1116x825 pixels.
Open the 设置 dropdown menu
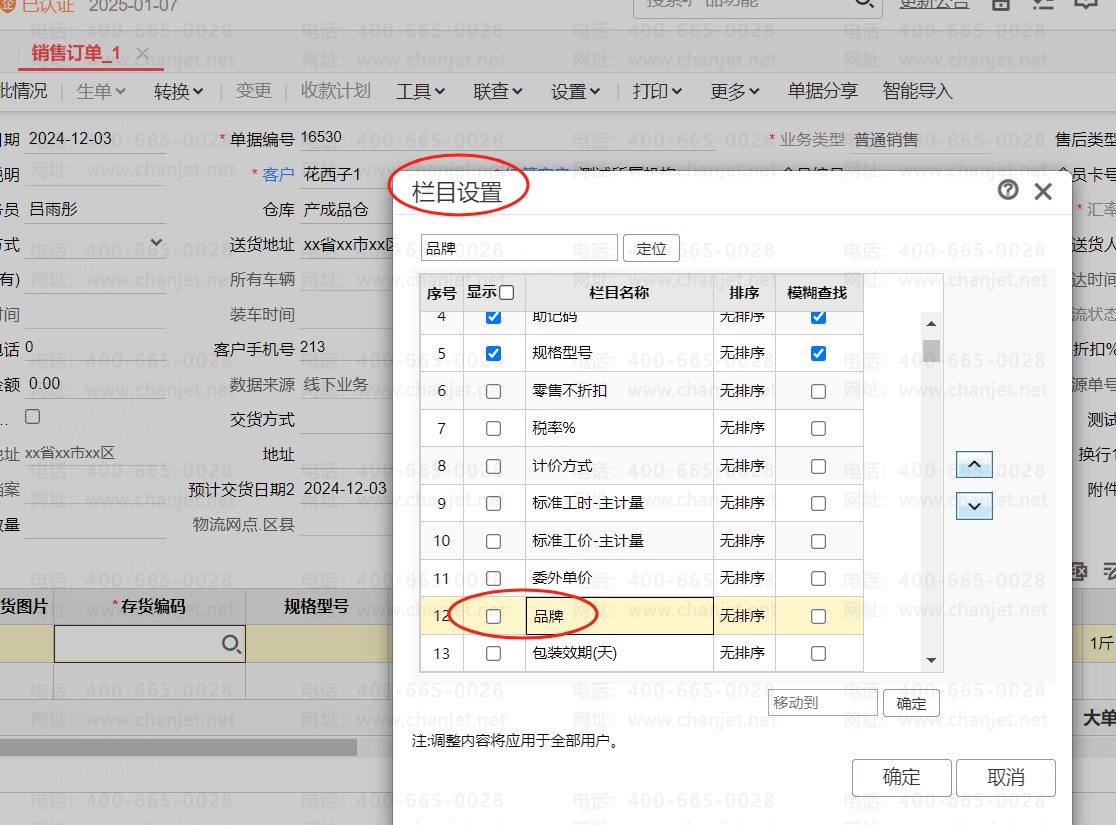click(x=576, y=91)
